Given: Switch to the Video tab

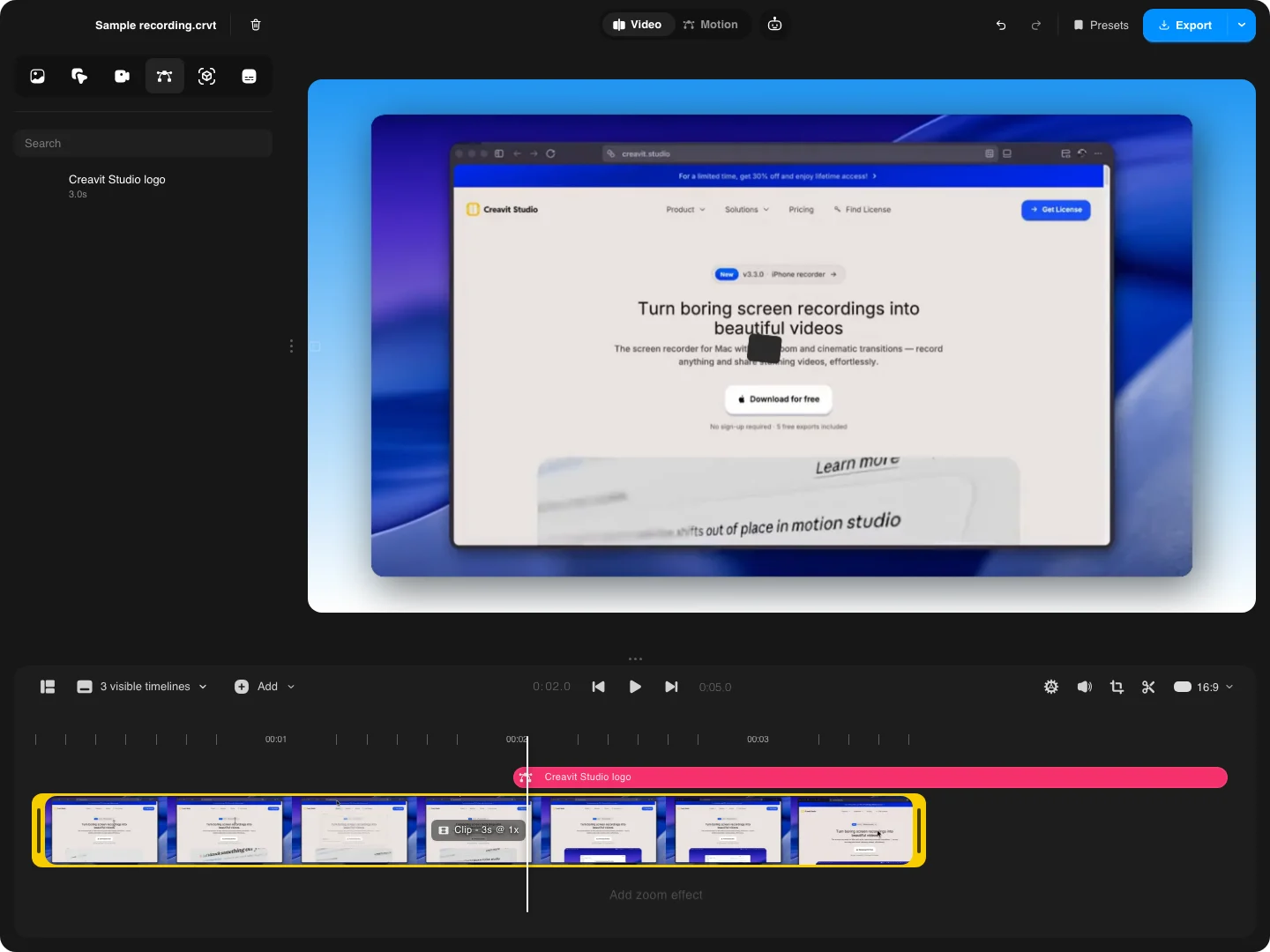Looking at the screenshot, I should pyautogui.click(x=638, y=25).
